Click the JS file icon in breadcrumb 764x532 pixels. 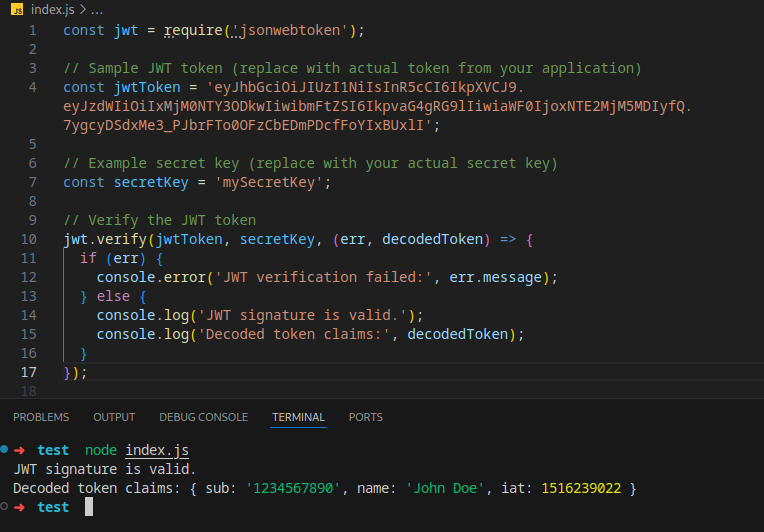coord(17,9)
